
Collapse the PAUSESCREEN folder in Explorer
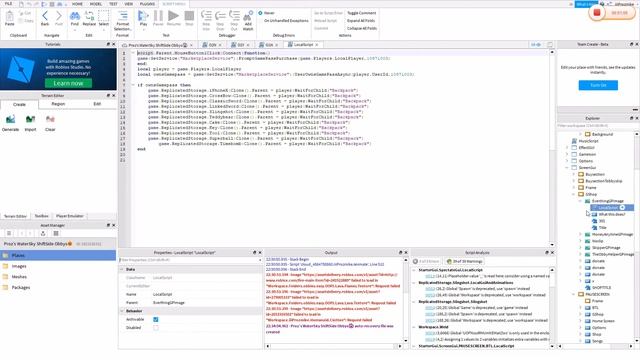click(x=573, y=294)
